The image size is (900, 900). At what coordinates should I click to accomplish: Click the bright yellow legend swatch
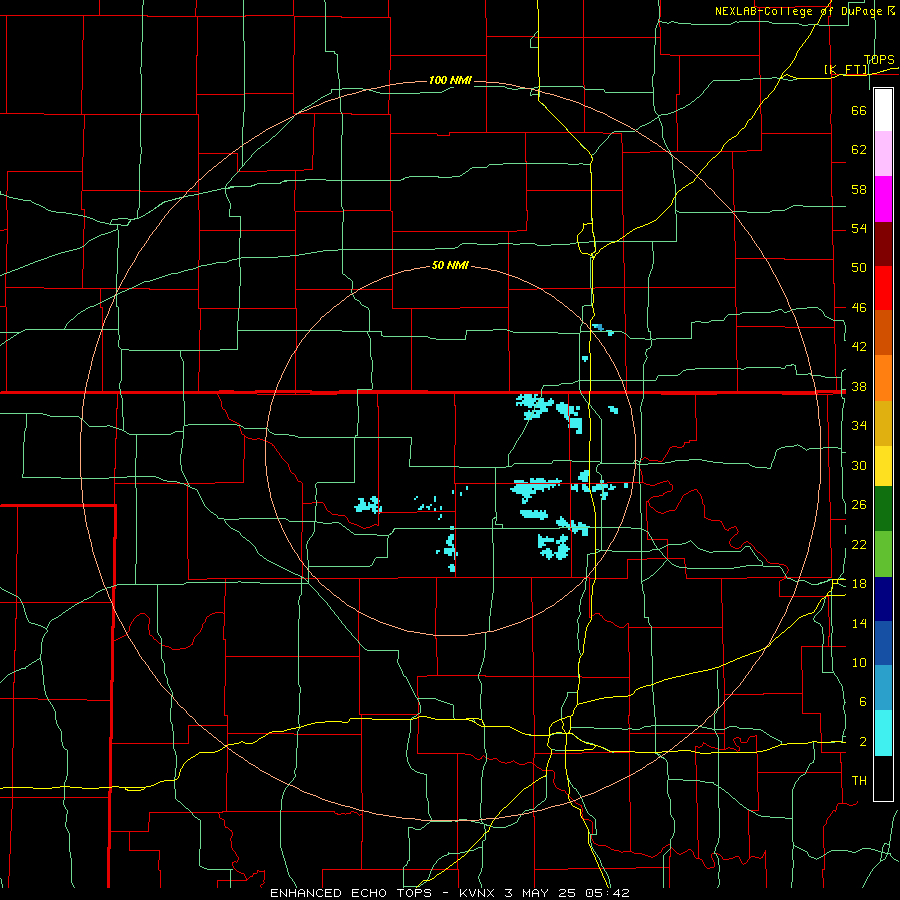point(883,466)
